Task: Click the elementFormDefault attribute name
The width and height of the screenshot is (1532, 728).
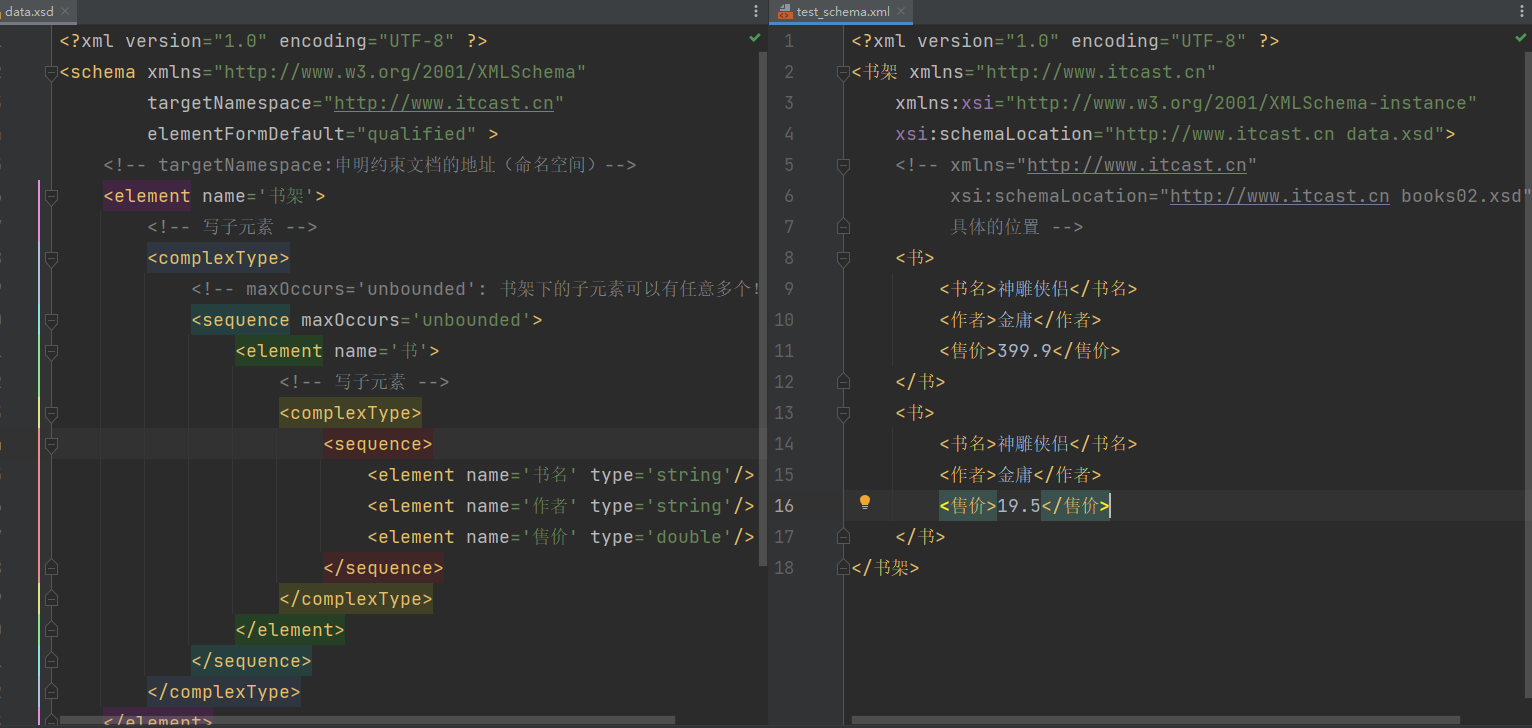Action: [x=246, y=134]
